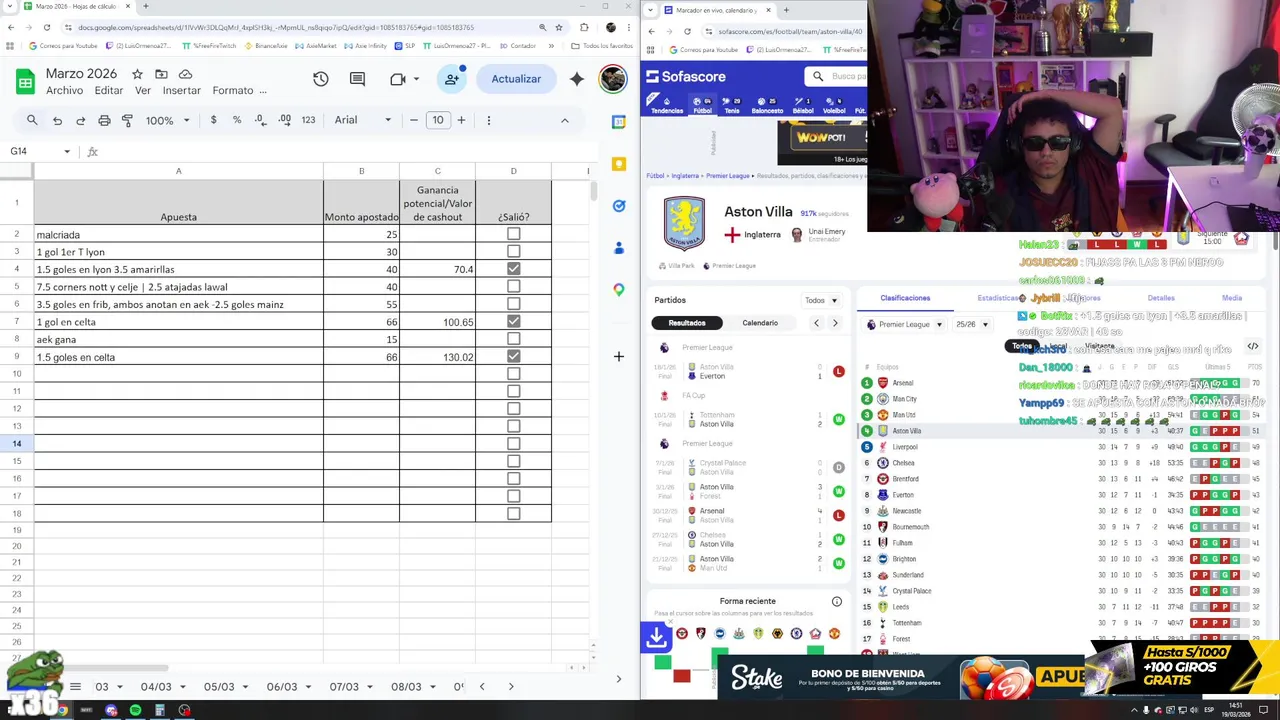Viewport: 1280px width, 720px height.
Task: Open the comments icon in Sheets
Action: pos(357,79)
